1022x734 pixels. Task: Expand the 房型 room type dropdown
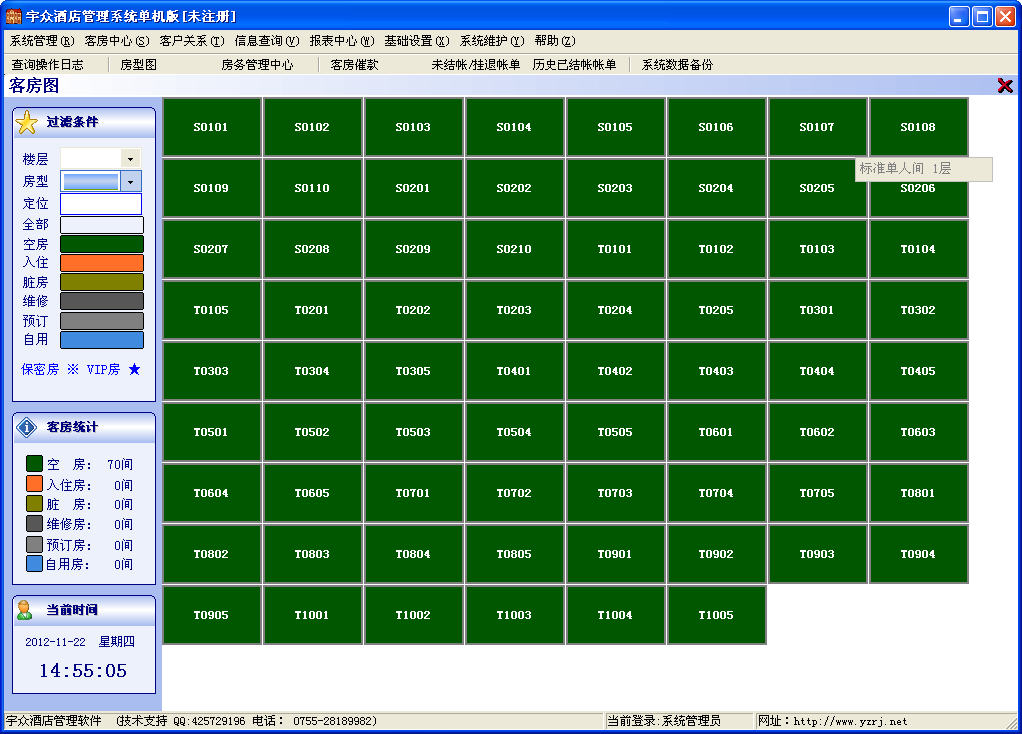(130, 182)
